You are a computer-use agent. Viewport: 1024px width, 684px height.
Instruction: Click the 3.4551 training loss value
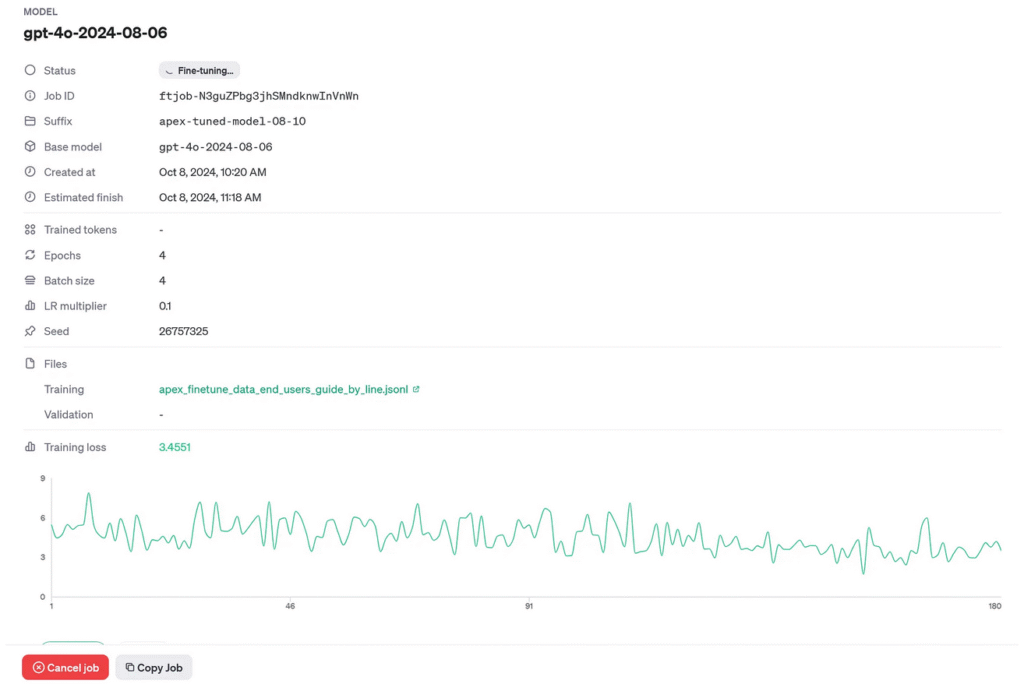[x=174, y=447]
